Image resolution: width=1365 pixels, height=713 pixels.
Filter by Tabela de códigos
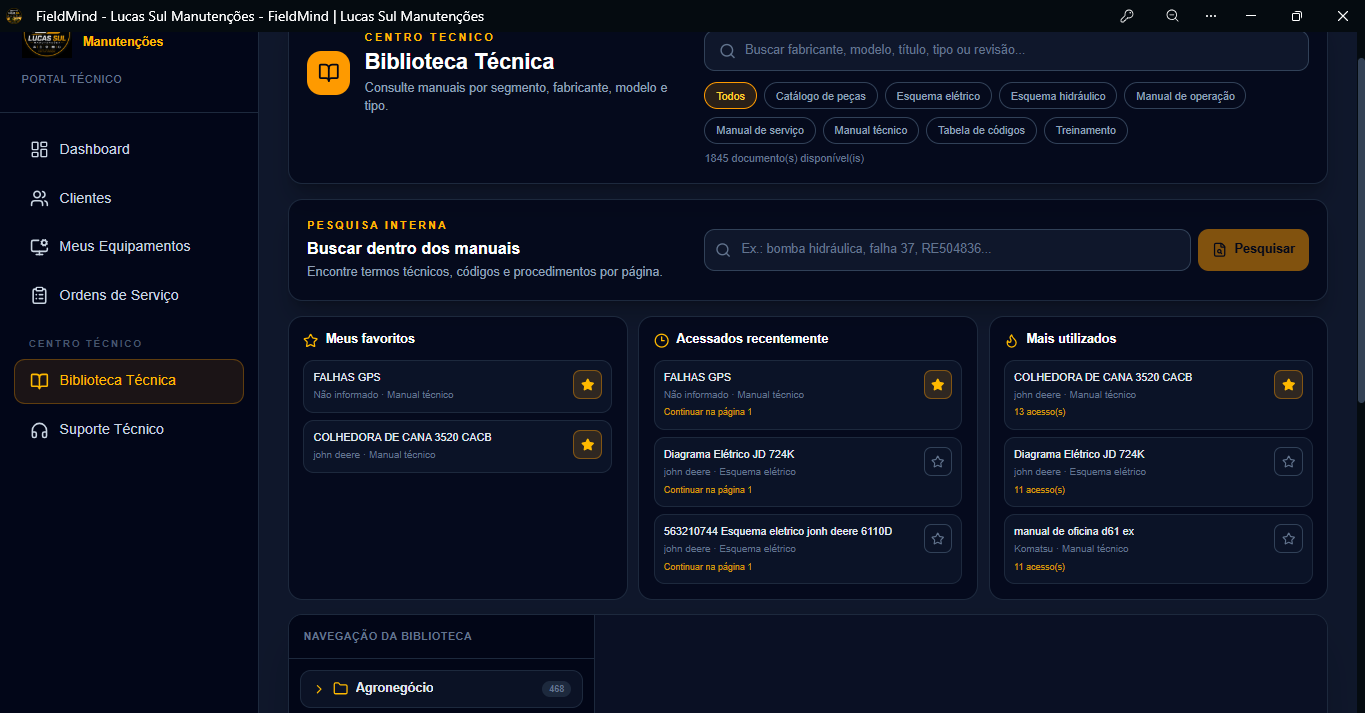click(981, 130)
